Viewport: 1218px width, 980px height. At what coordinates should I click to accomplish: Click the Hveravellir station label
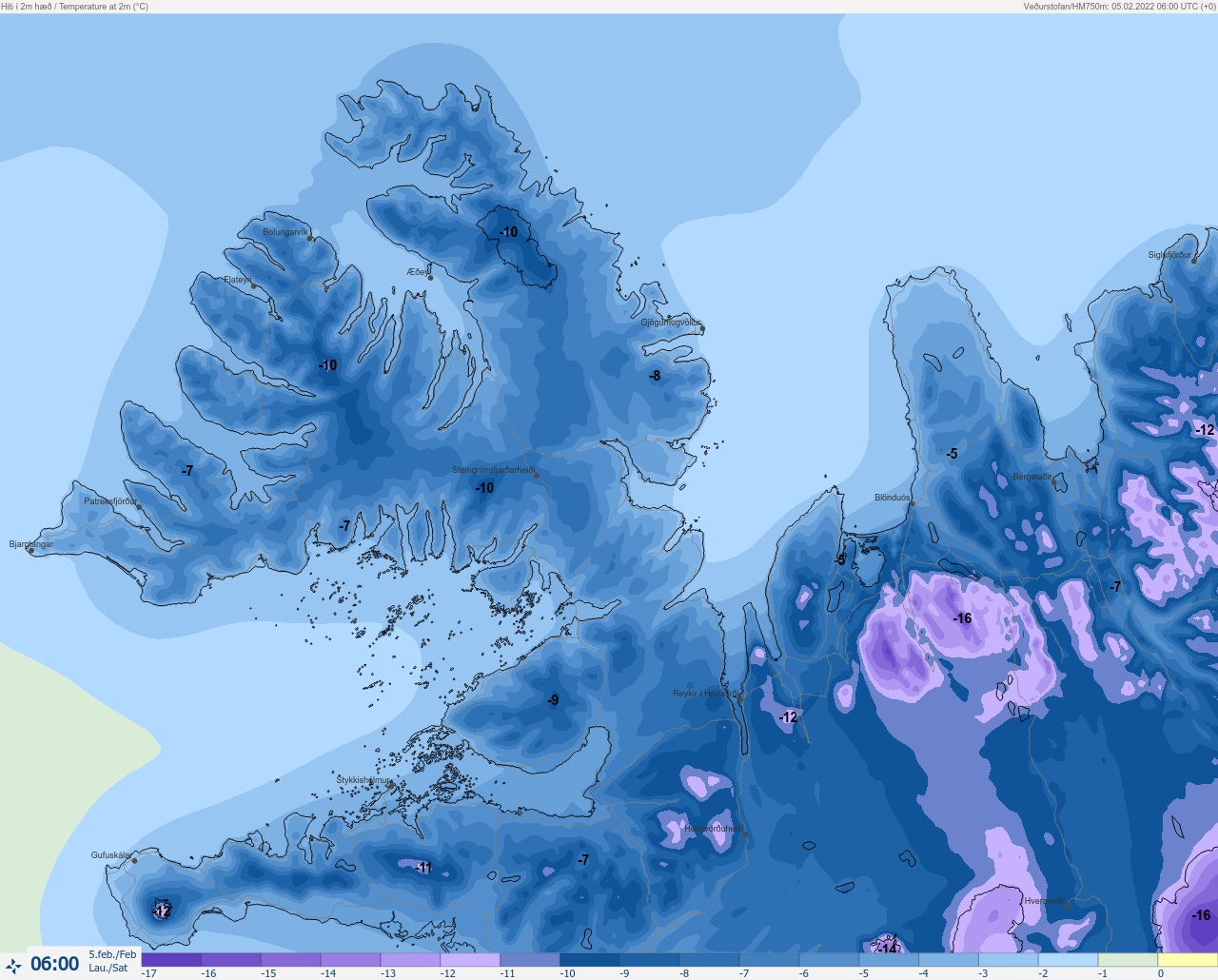click(1045, 901)
